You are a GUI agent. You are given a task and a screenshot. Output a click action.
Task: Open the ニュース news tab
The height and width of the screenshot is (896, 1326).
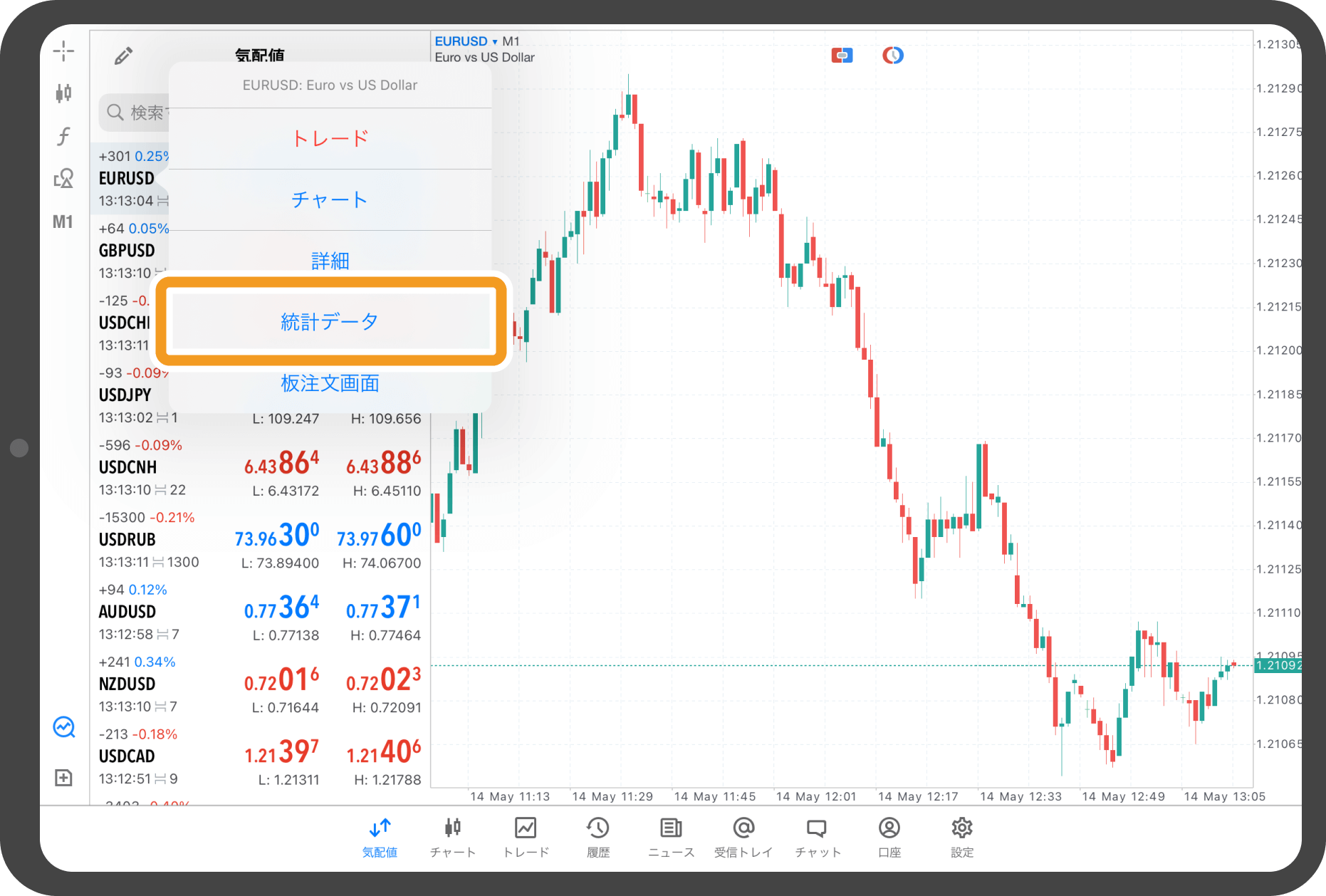(x=670, y=837)
